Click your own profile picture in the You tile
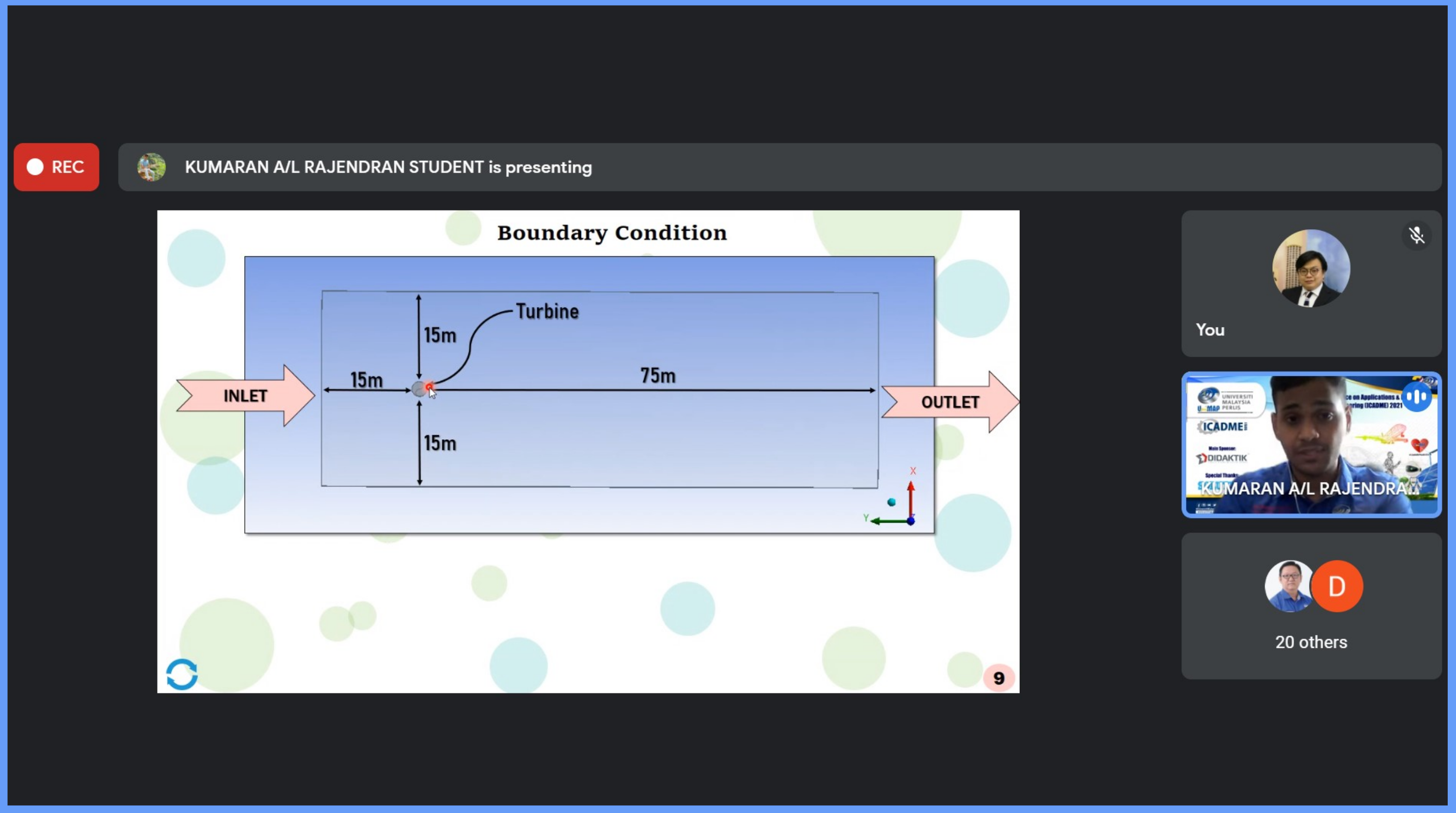The width and height of the screenshot is (1456, 813). 1311,268
